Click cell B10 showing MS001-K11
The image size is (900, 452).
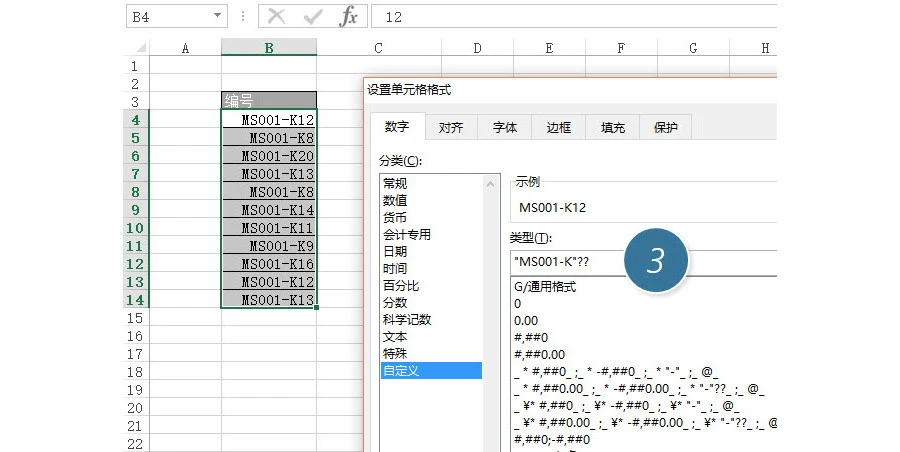269,227
